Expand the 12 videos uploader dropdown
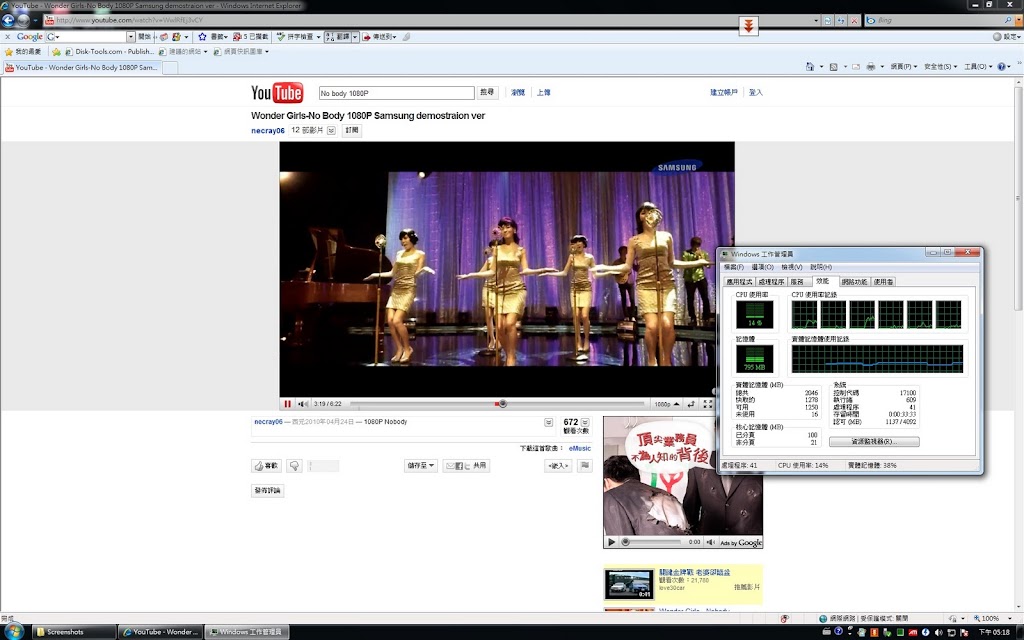 (331, 131)
